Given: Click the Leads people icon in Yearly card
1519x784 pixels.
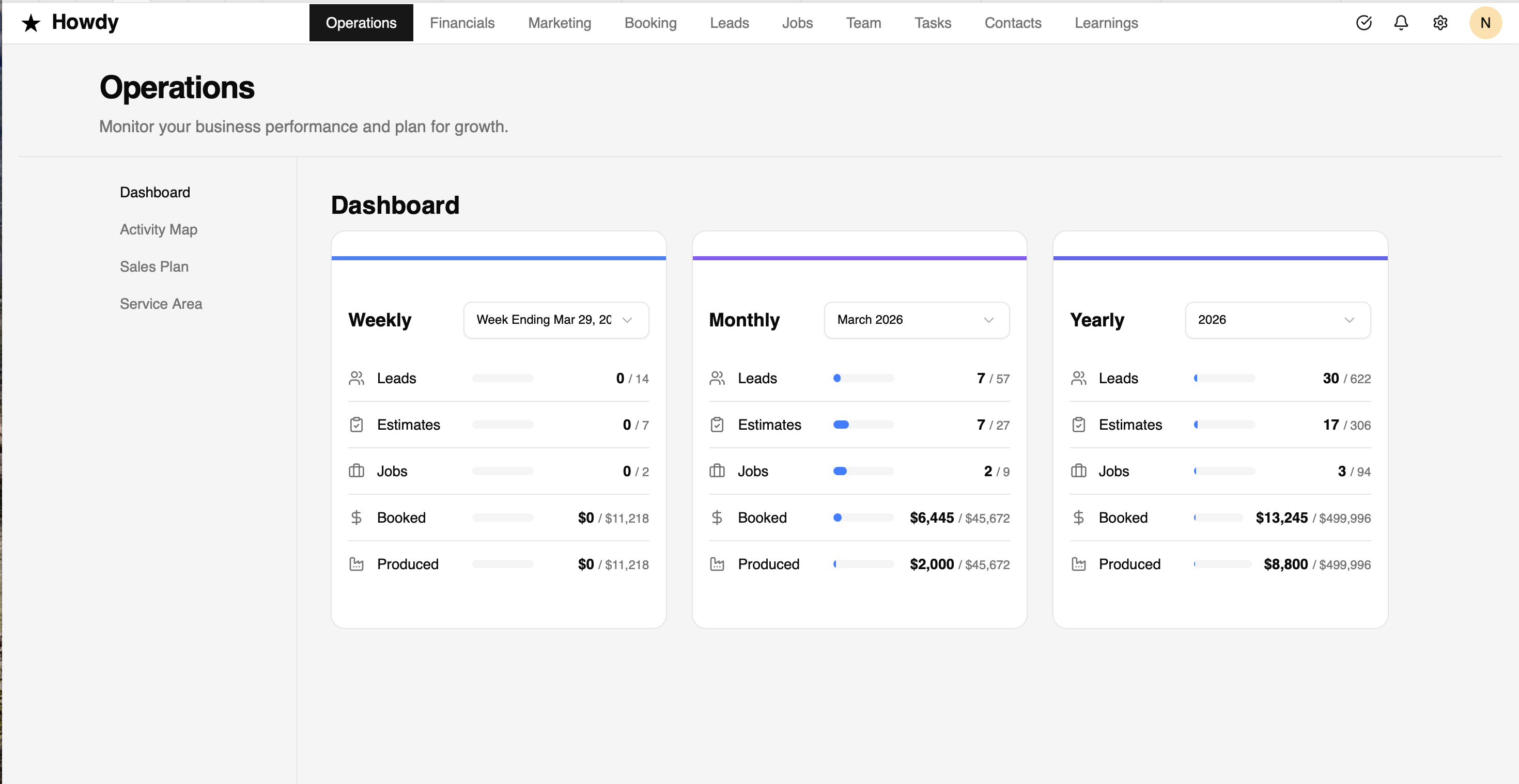Looking at the screenshot, I should (x=1079, y=378).
